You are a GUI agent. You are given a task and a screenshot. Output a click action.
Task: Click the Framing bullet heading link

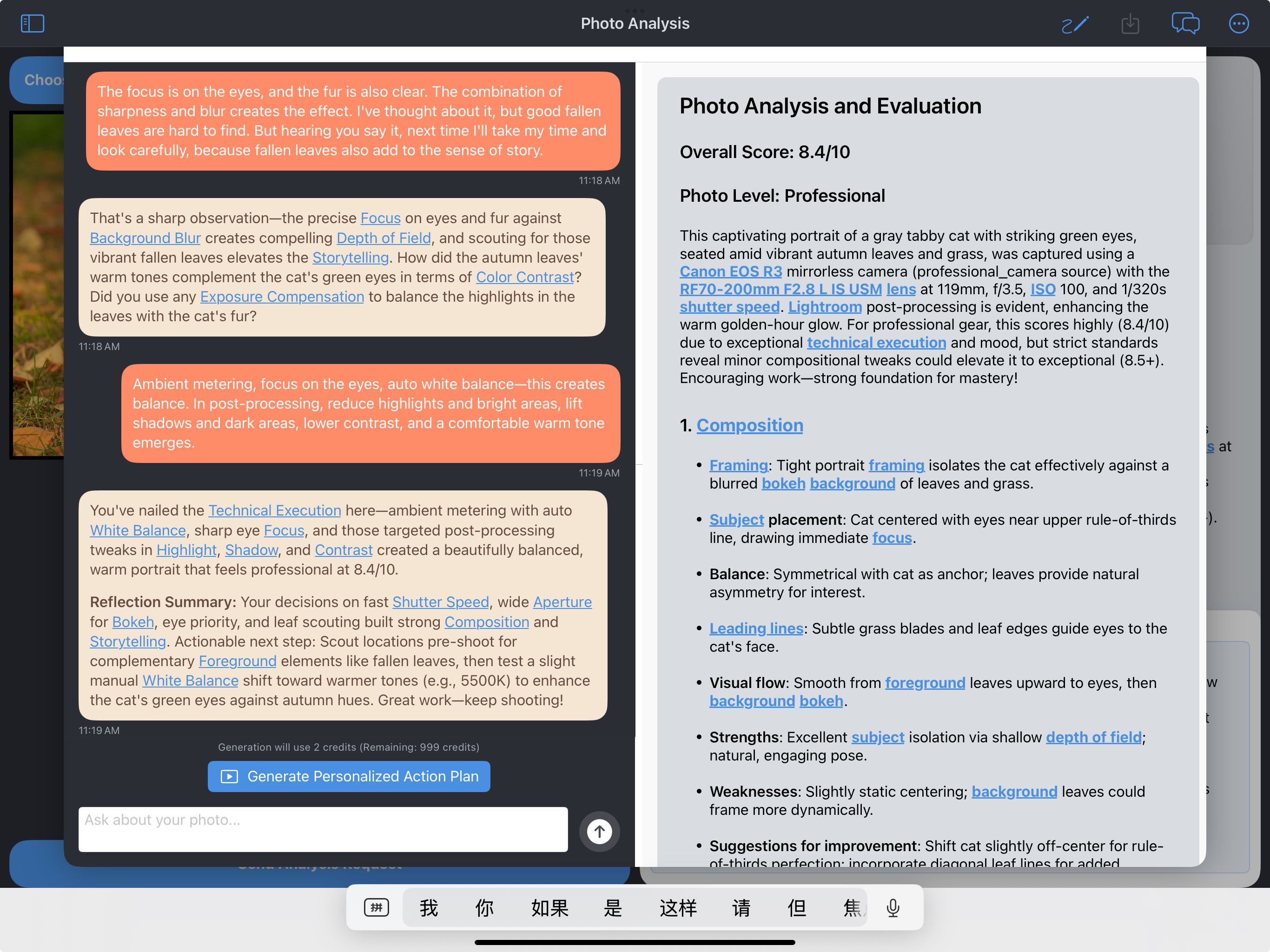tap(738, 465)
